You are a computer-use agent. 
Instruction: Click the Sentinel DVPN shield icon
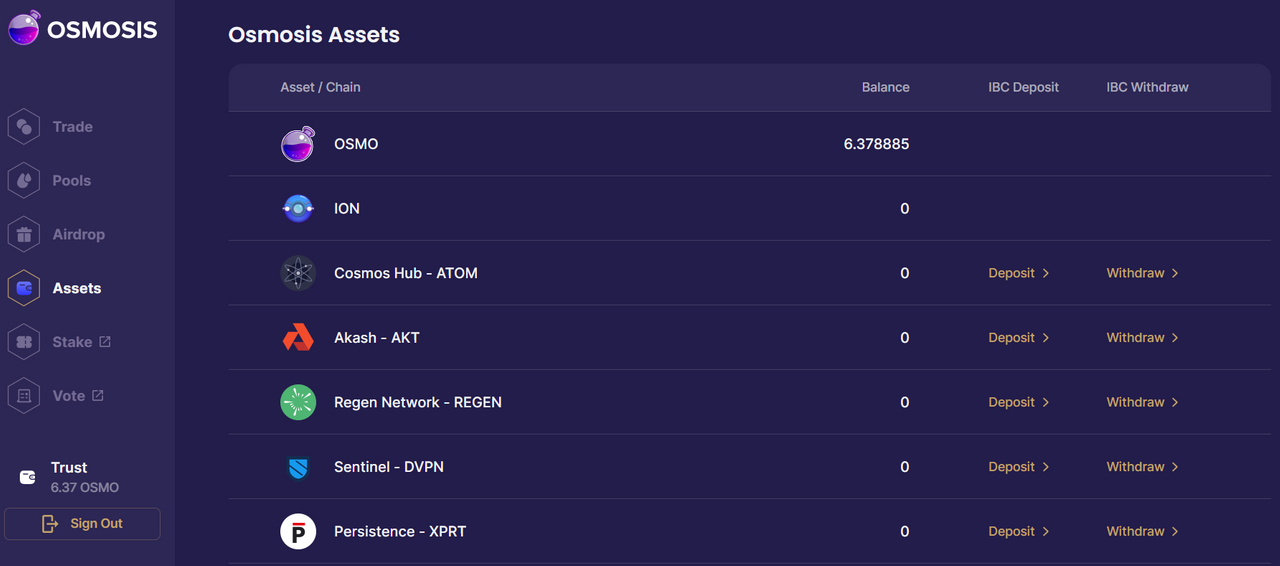(x=298, y=467)
